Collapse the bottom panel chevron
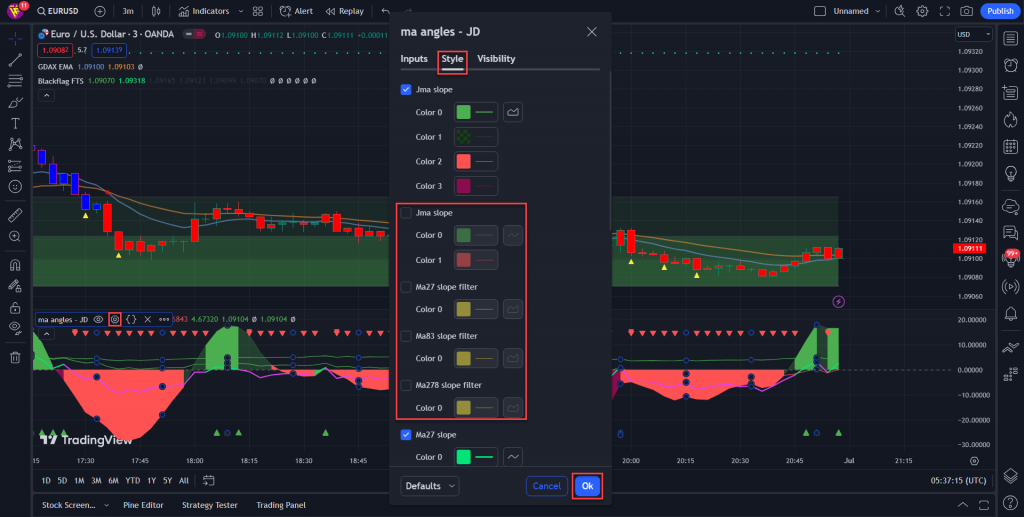This screenshot has height=517, width=1024. pyautogui.click(x=963, y=505)
